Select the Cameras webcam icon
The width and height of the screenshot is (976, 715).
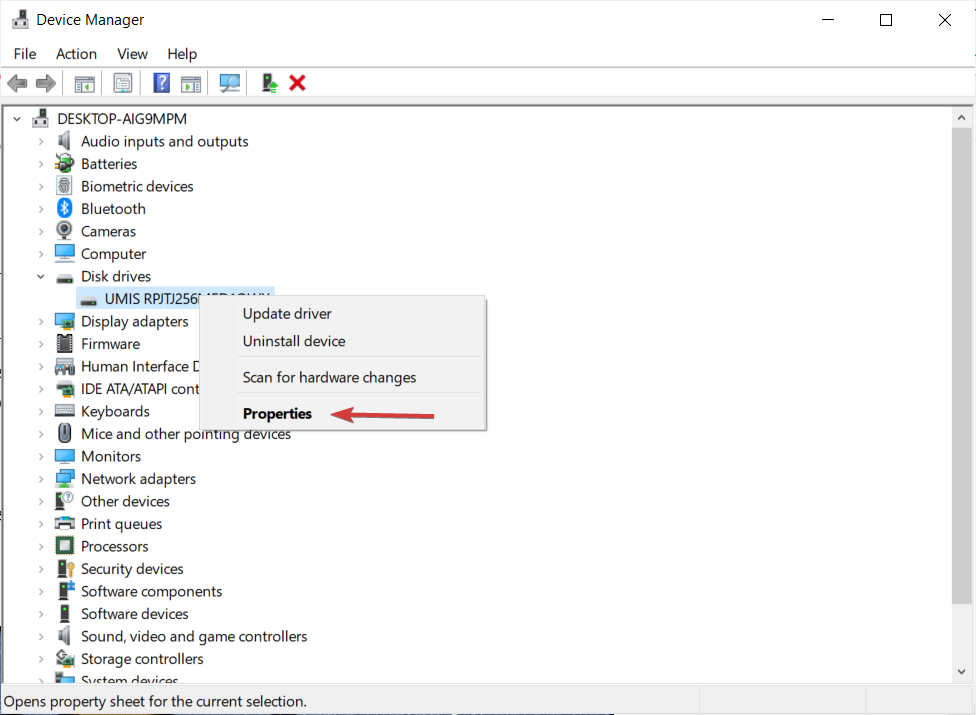coord(65,231)
